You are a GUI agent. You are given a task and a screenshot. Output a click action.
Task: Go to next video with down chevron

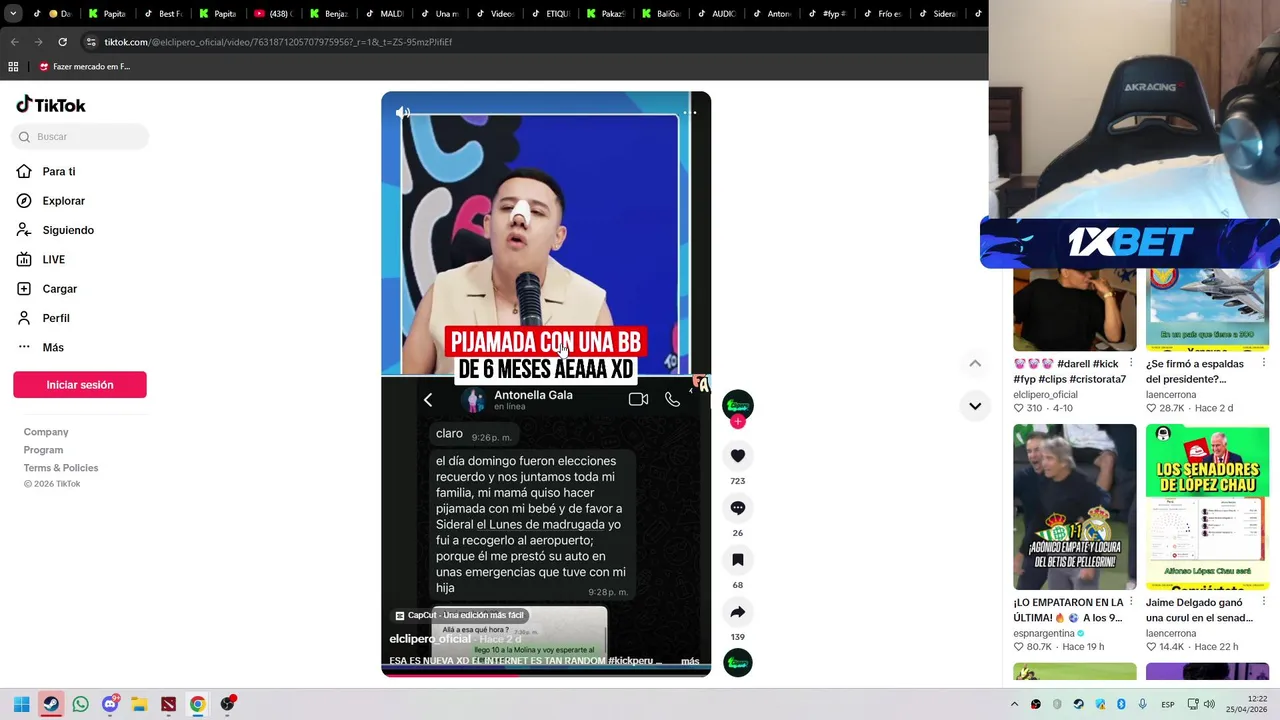point(975,406)
